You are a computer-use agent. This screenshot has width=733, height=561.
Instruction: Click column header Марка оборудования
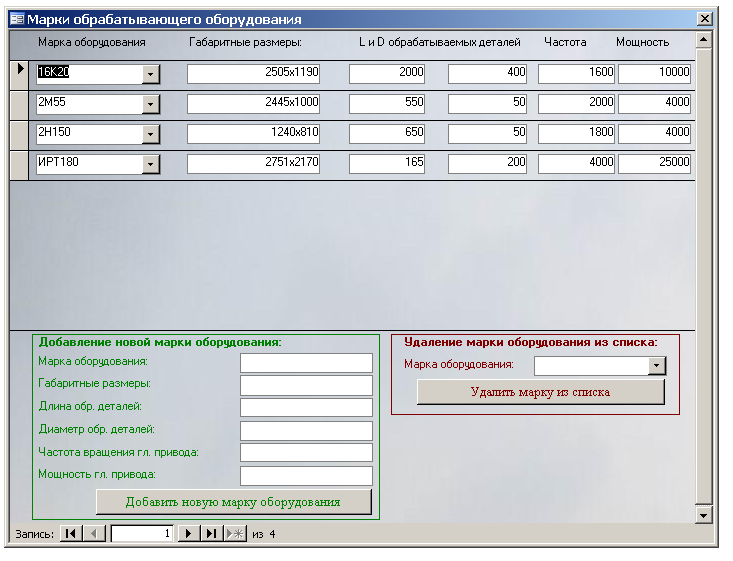[92, 43]
